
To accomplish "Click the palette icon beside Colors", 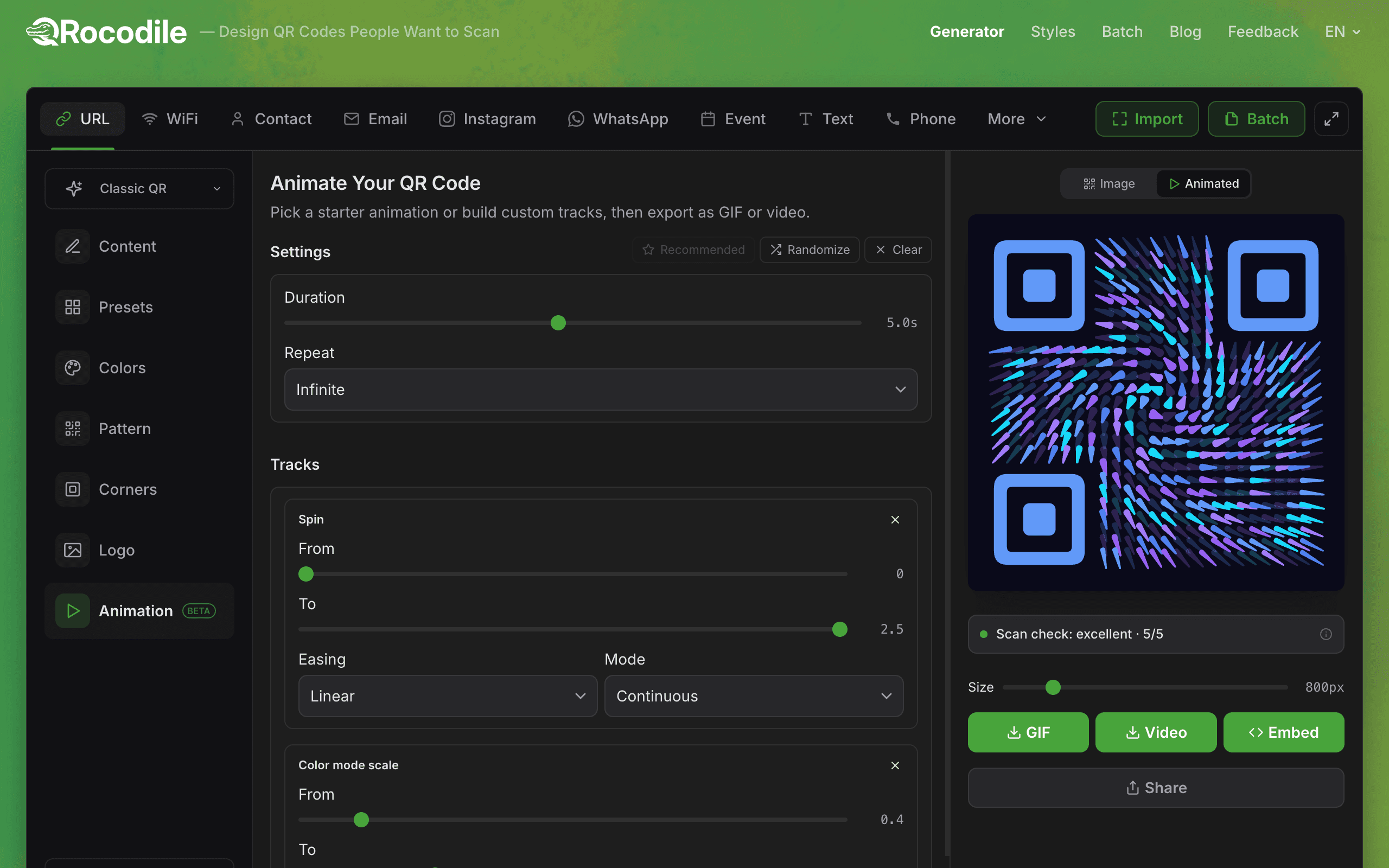I will point(73,368).
